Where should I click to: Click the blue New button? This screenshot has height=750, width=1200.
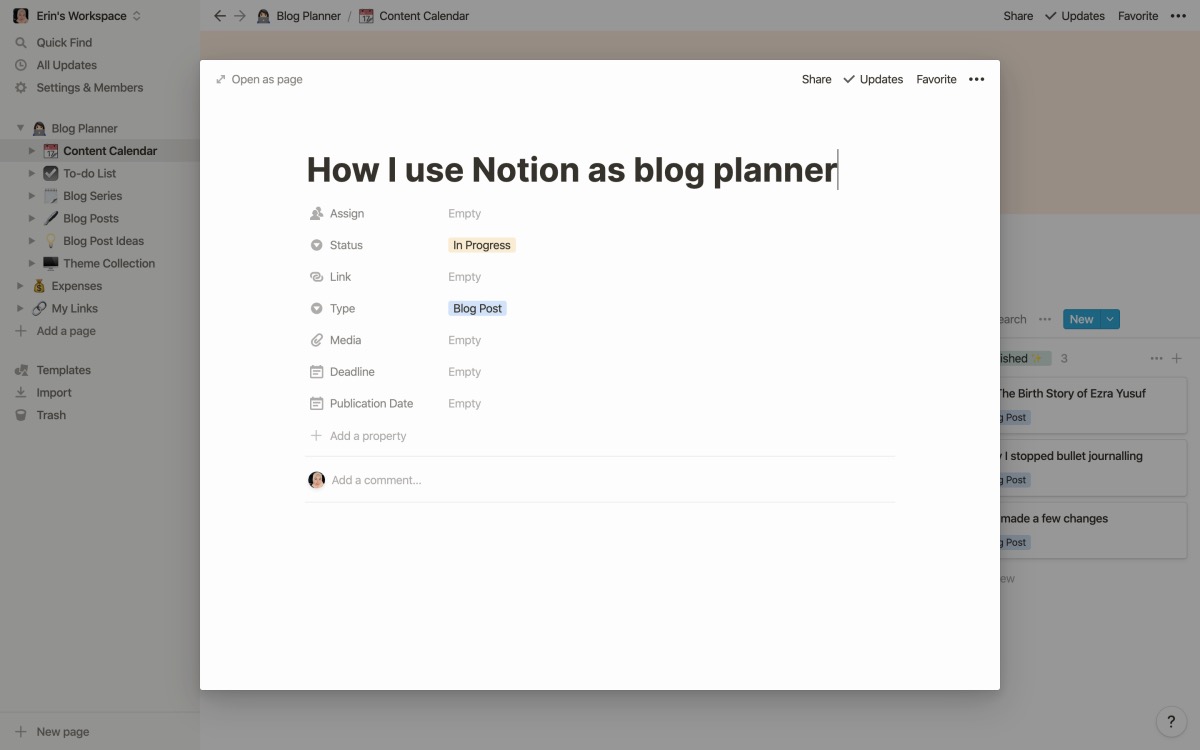coord(1081,319)
